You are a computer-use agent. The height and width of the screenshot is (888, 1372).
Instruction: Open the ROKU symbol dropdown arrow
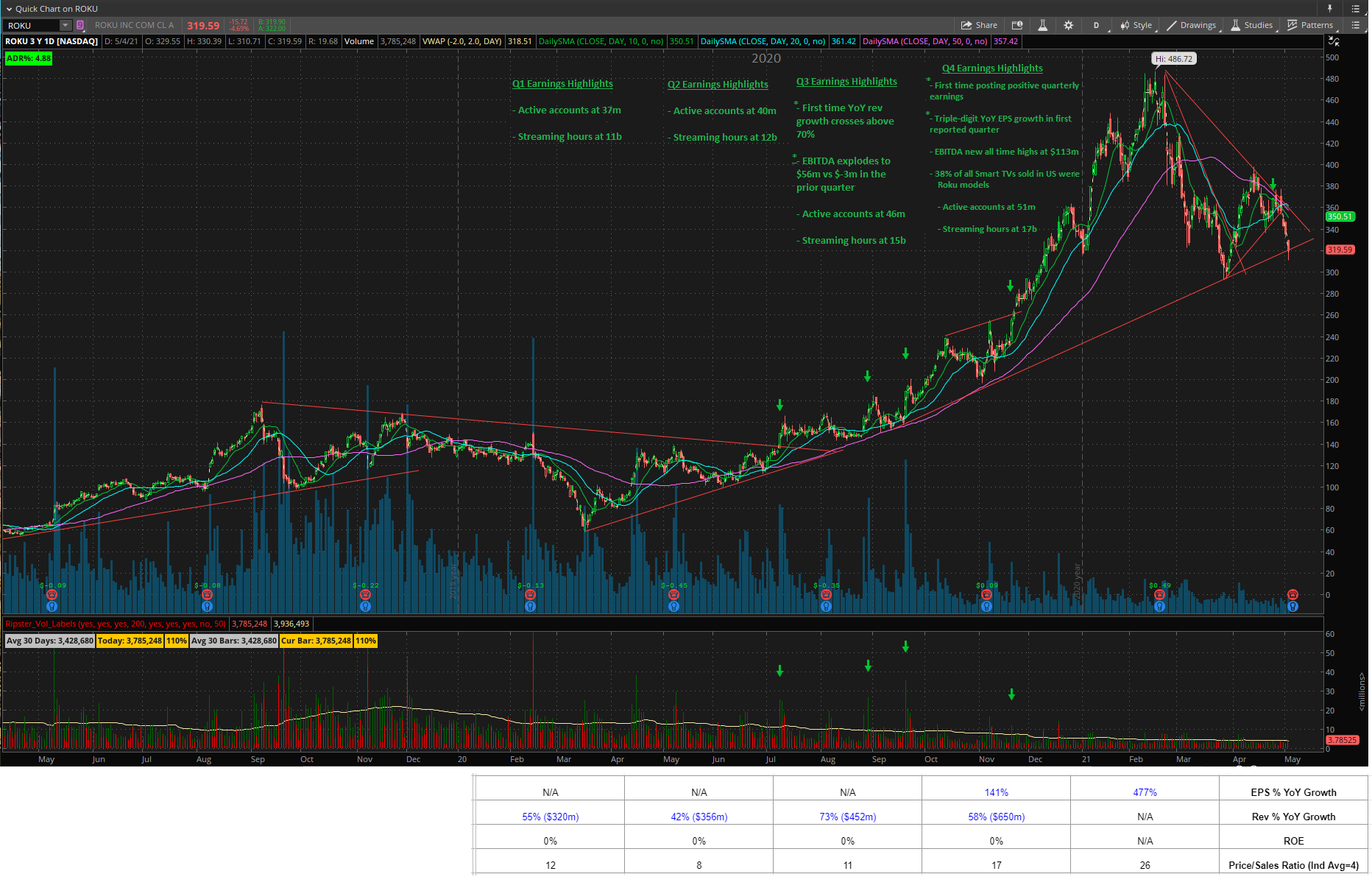pos(65,25)
